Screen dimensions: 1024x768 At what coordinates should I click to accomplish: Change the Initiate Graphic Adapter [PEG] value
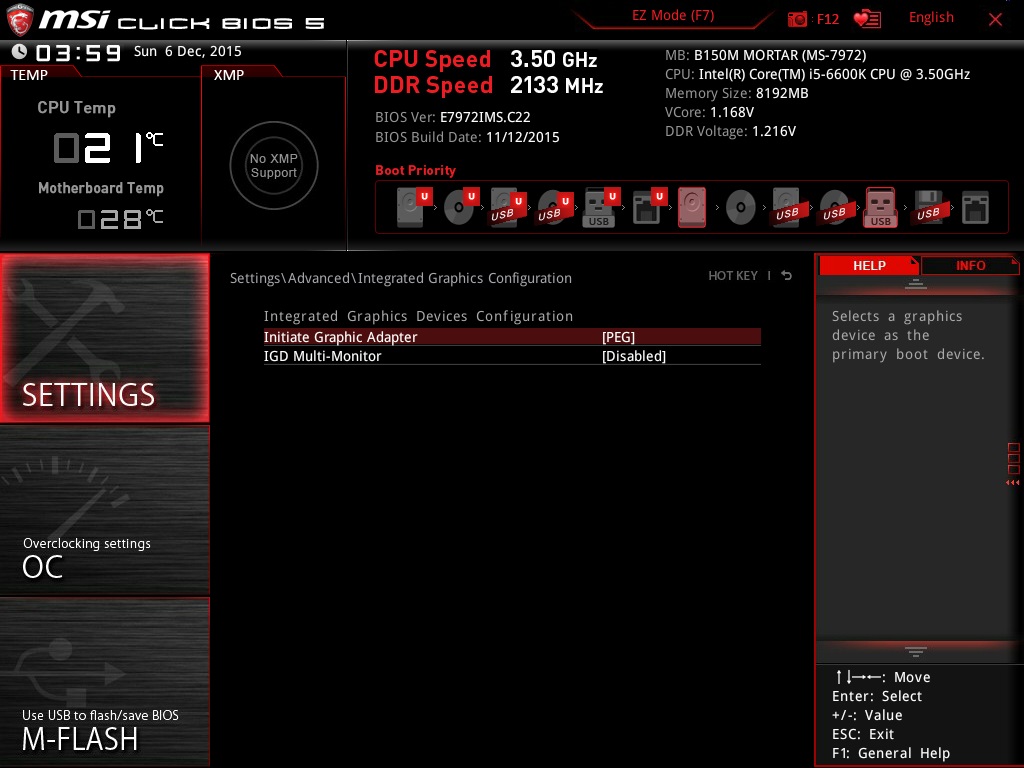tap(618, 337)
